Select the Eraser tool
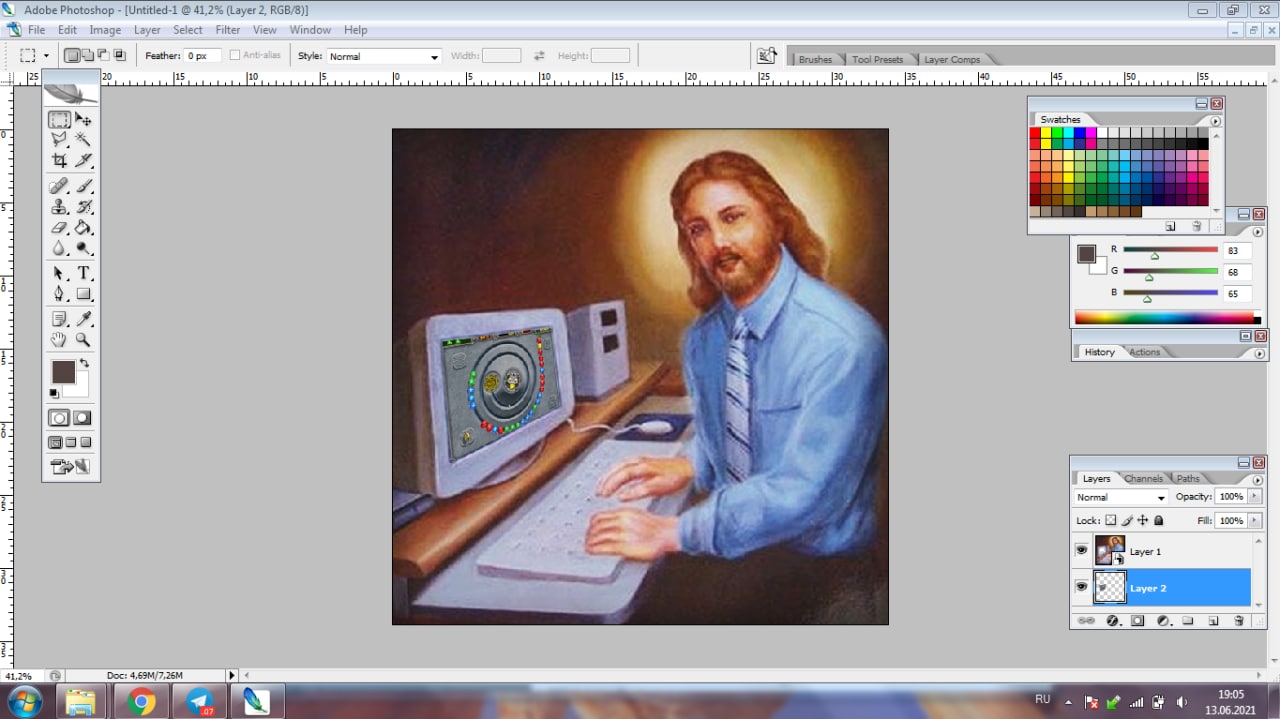 pyautogui.click(x=59, y=228)
